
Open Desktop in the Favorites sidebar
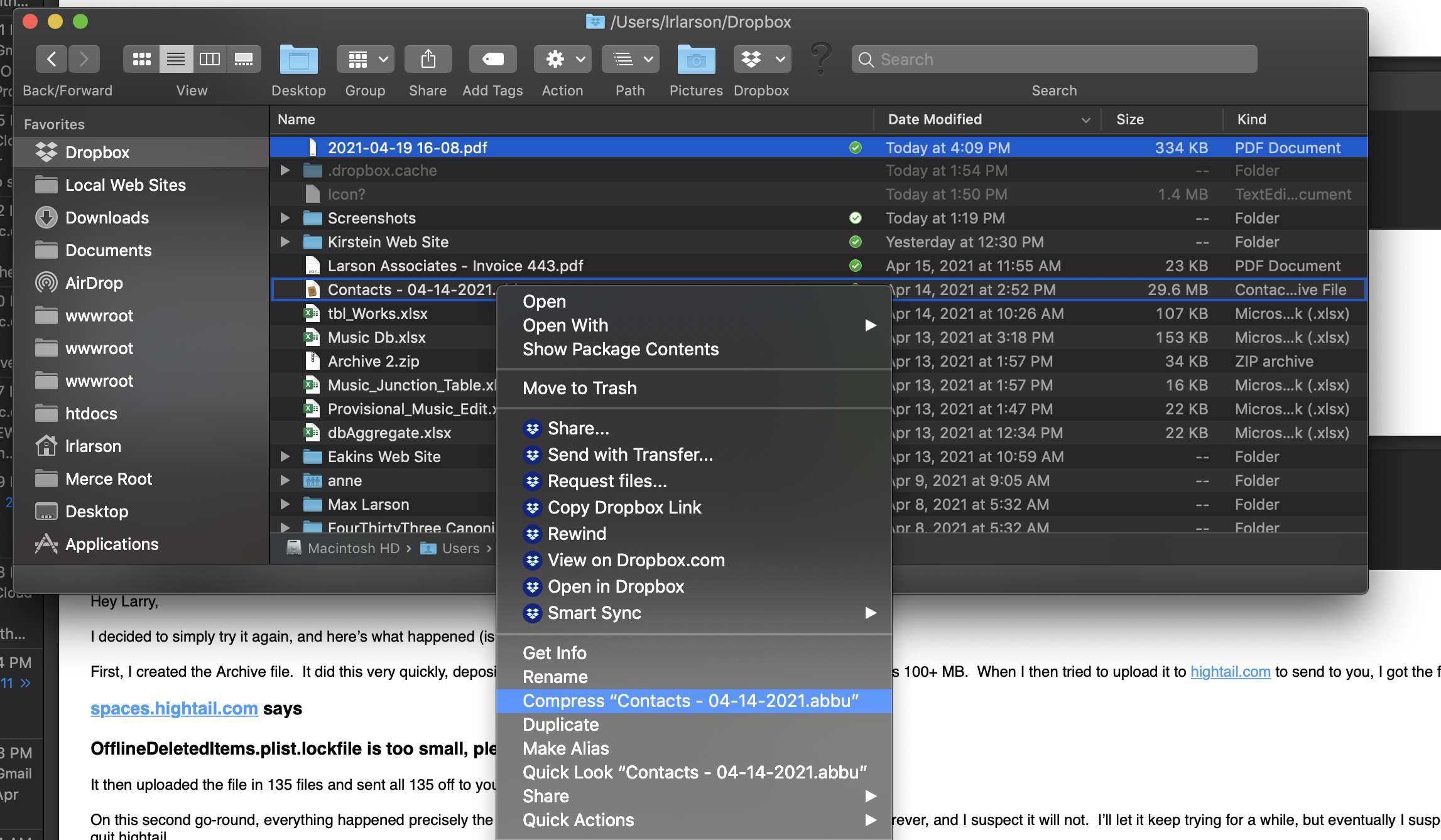[x=141, y=512]
